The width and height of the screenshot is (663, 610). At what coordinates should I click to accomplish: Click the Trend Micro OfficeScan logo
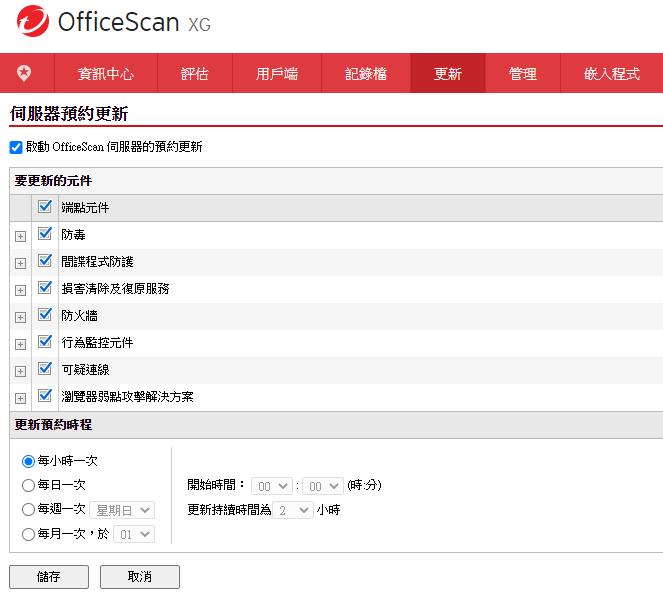click(113, 22)
